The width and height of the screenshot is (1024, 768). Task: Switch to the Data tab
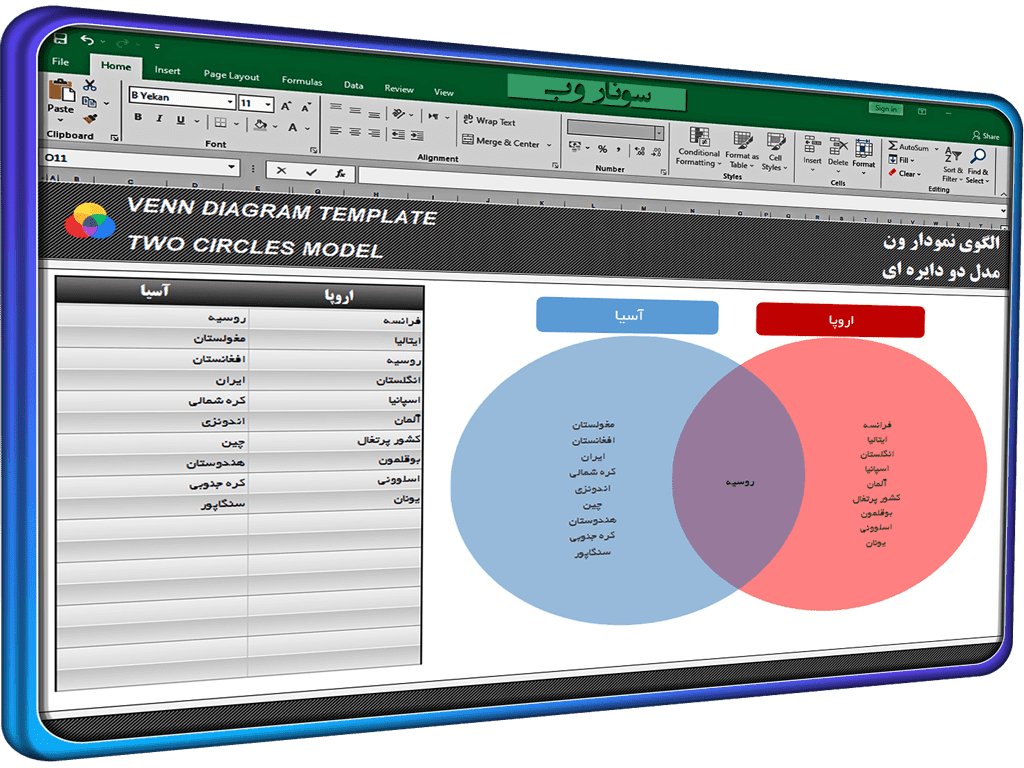tap(353, 85)
